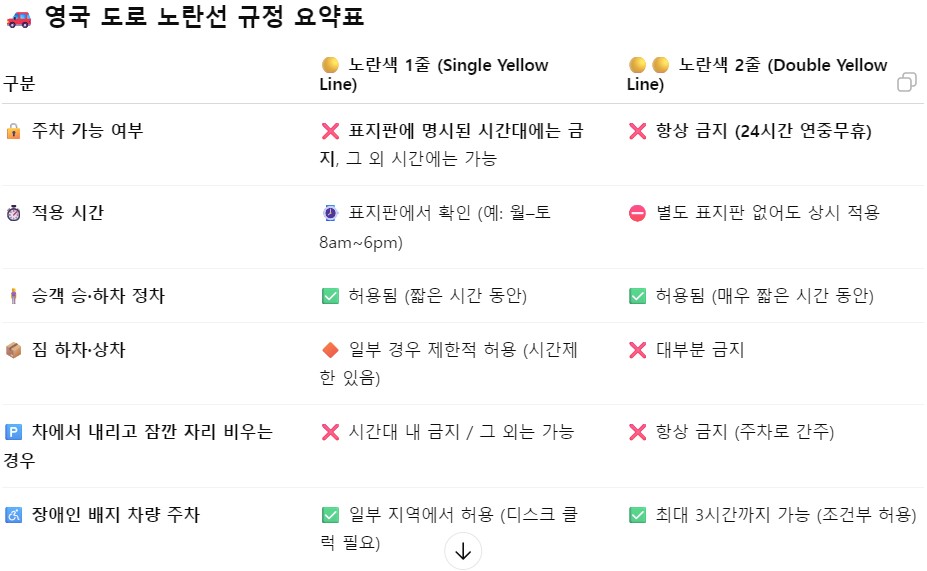Click the orange diamond icon in 짐 하차 row

(330, 350)
